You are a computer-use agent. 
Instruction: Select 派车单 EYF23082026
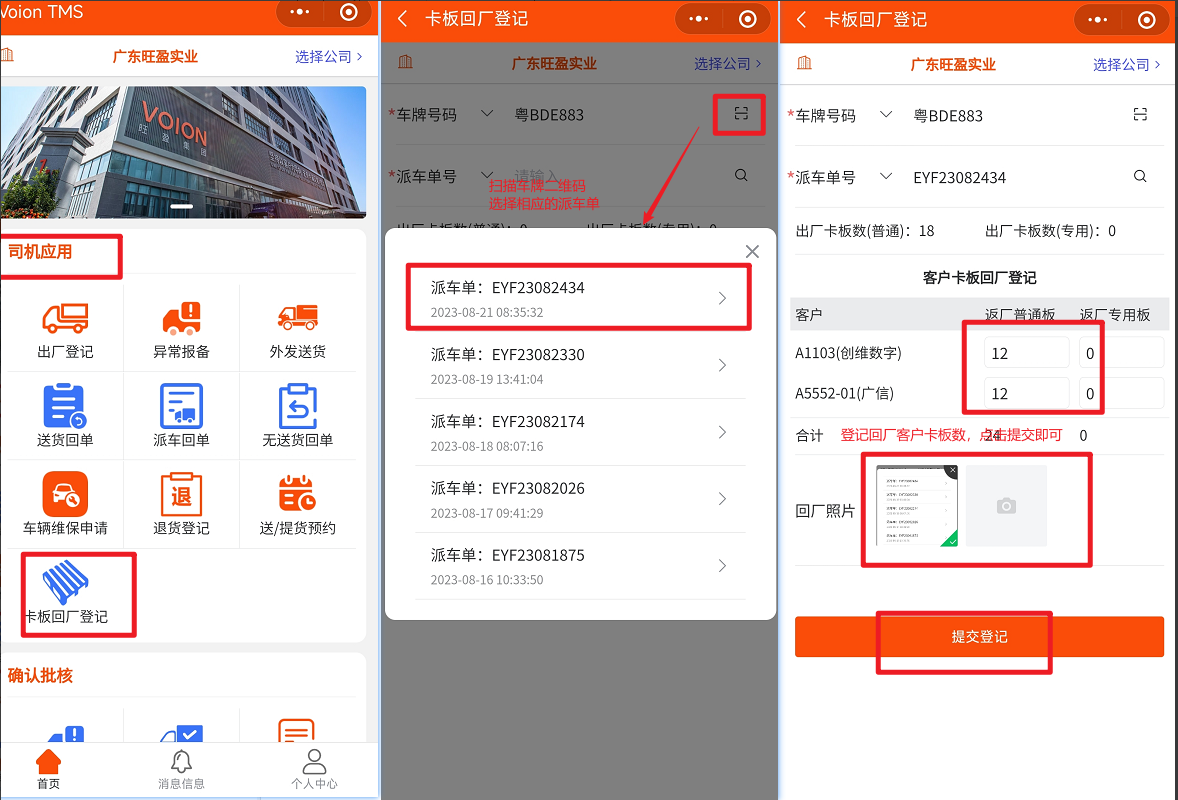(579, 499)
